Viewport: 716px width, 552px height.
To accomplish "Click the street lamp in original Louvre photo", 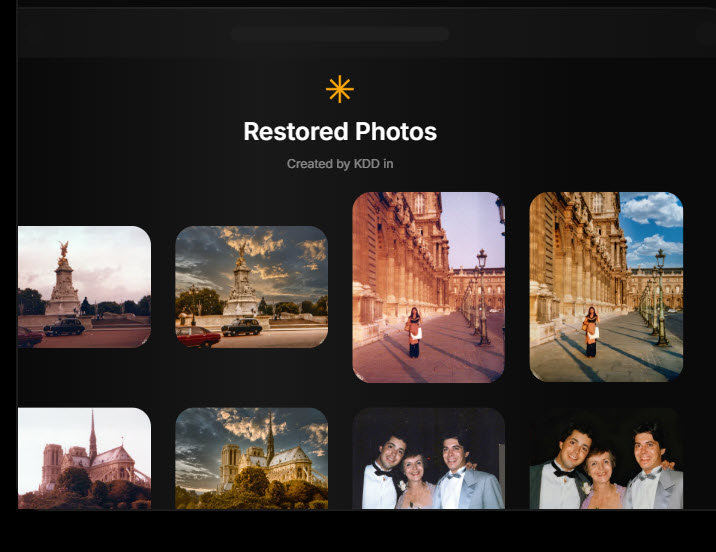I will [481, 290].
